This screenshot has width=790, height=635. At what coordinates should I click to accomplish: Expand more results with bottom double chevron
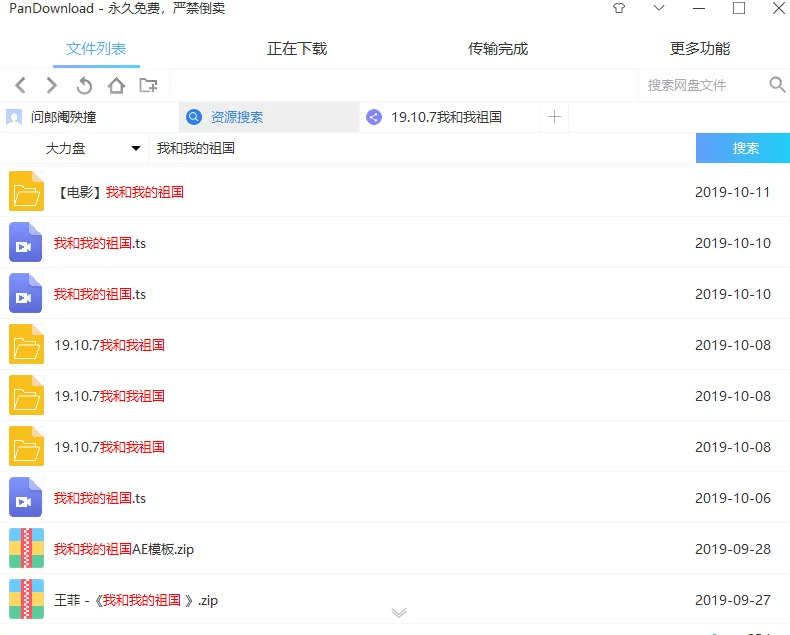[x=399, y=613]
